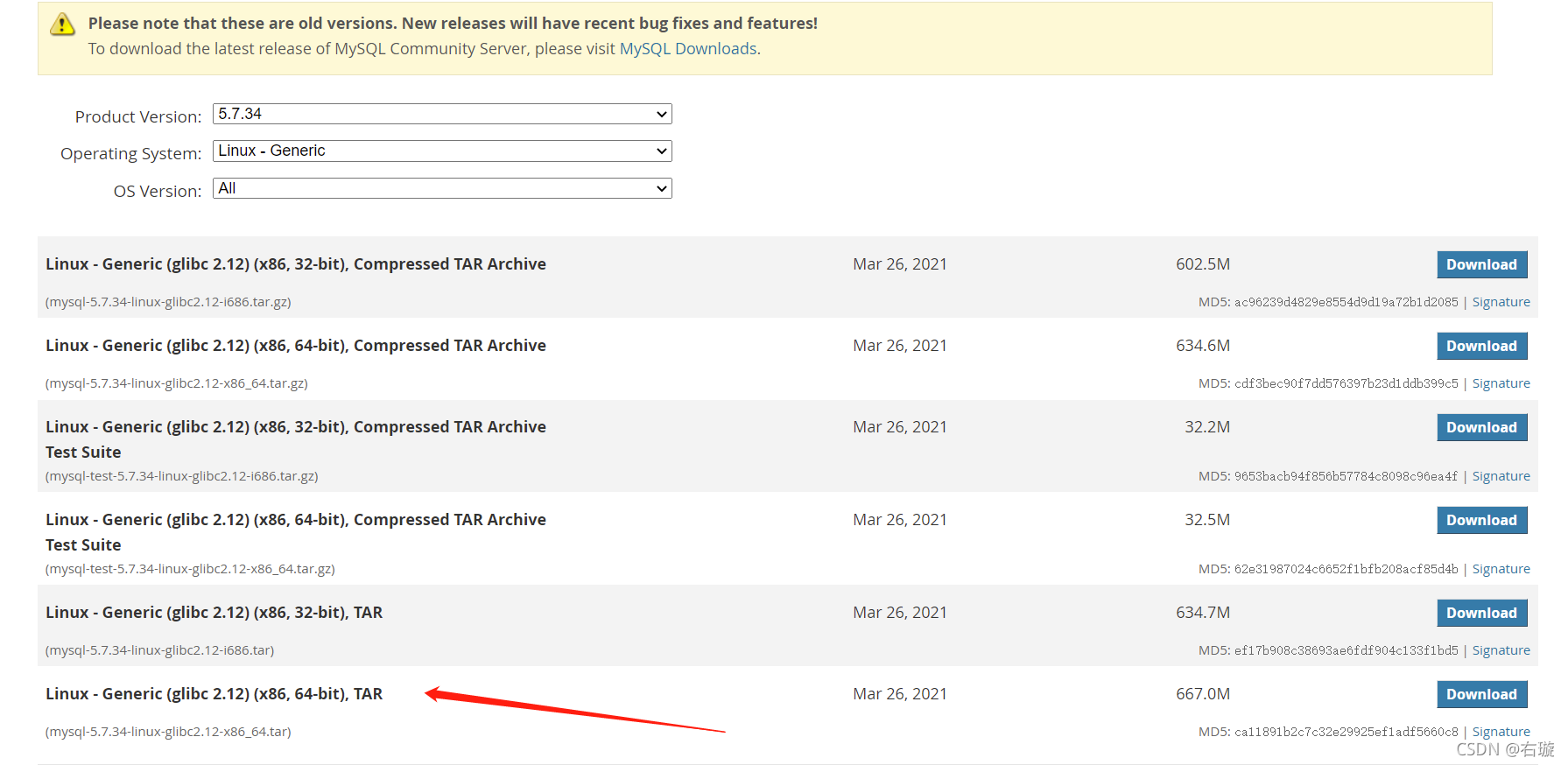This screenshot has width=1568, height=765.
Task: Click MD5 hash ca11891b2c7c32e29925ef1adf5660c8
Action: pyautogui.click(x=1347, y=732)
